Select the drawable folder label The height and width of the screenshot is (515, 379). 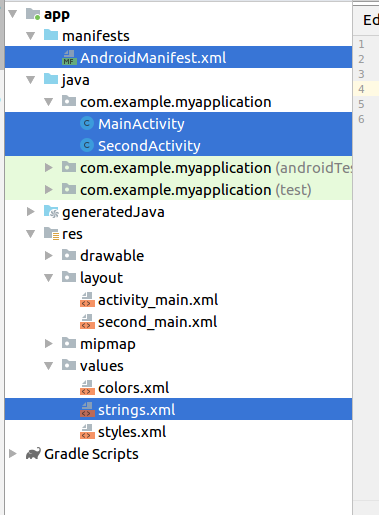[112, 256]
